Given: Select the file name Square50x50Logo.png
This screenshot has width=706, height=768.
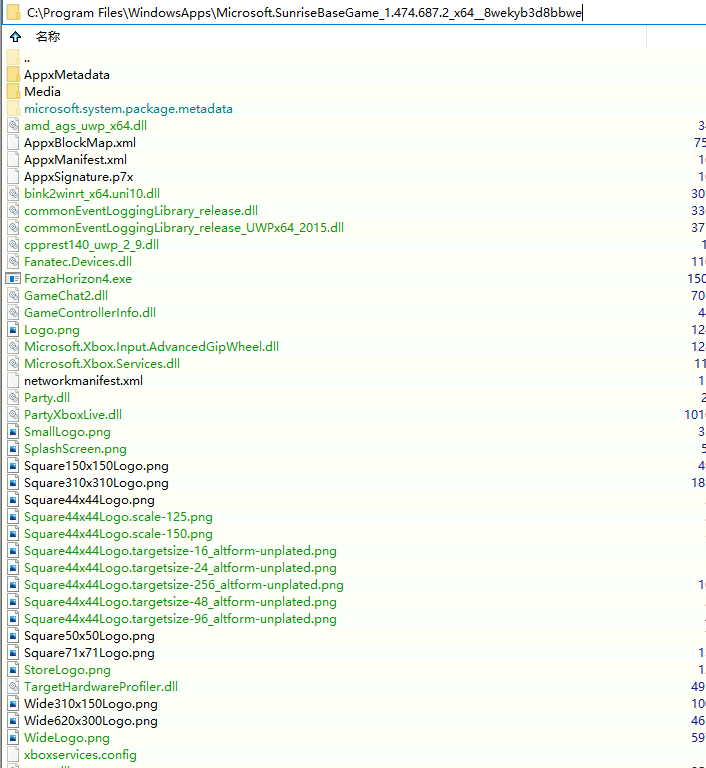Looking at the screenshot, I should click(x=89, y=636).
